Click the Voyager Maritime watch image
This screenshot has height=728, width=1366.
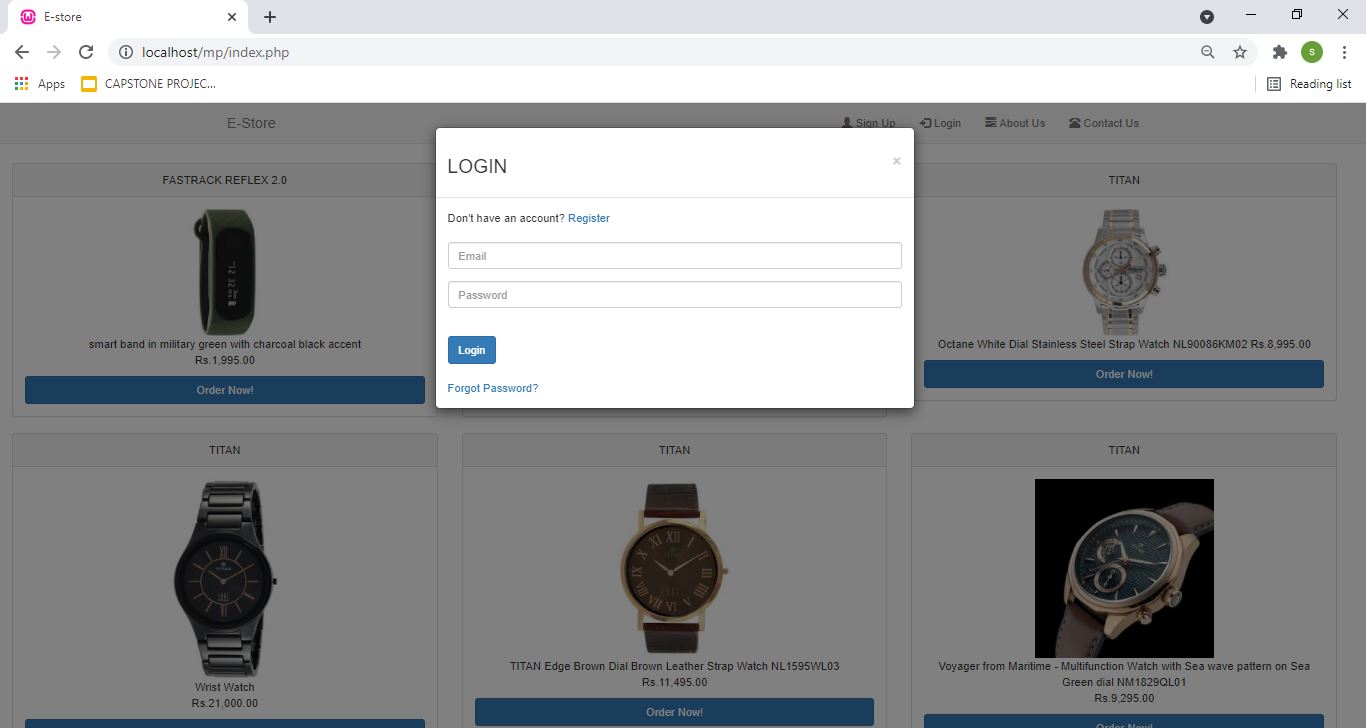[x=1124, y=568]
